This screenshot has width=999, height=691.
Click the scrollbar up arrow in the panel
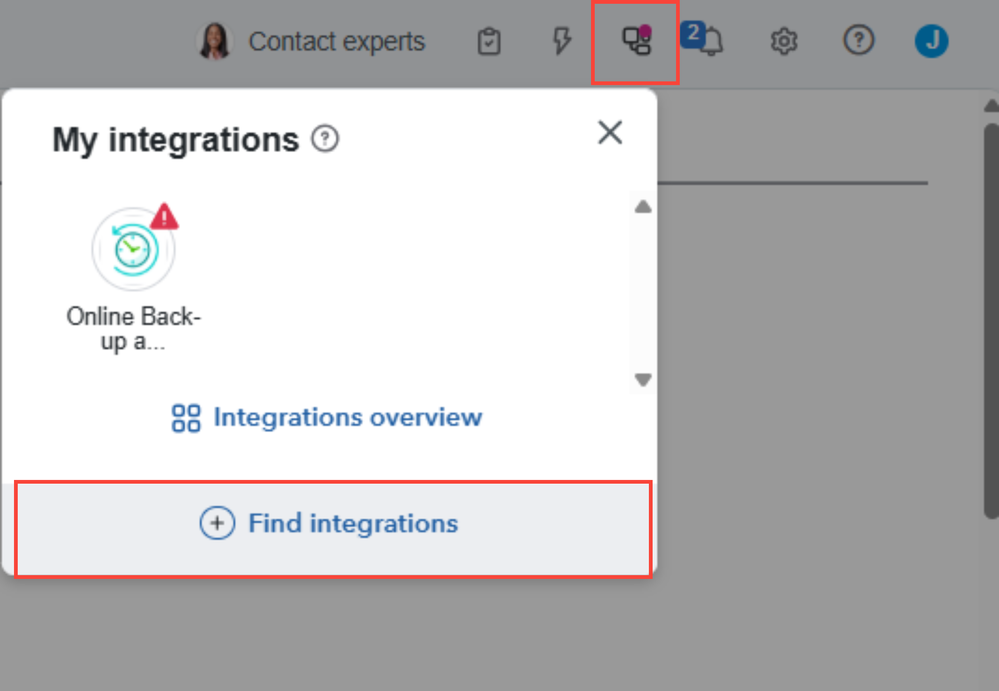pos(643,206)
